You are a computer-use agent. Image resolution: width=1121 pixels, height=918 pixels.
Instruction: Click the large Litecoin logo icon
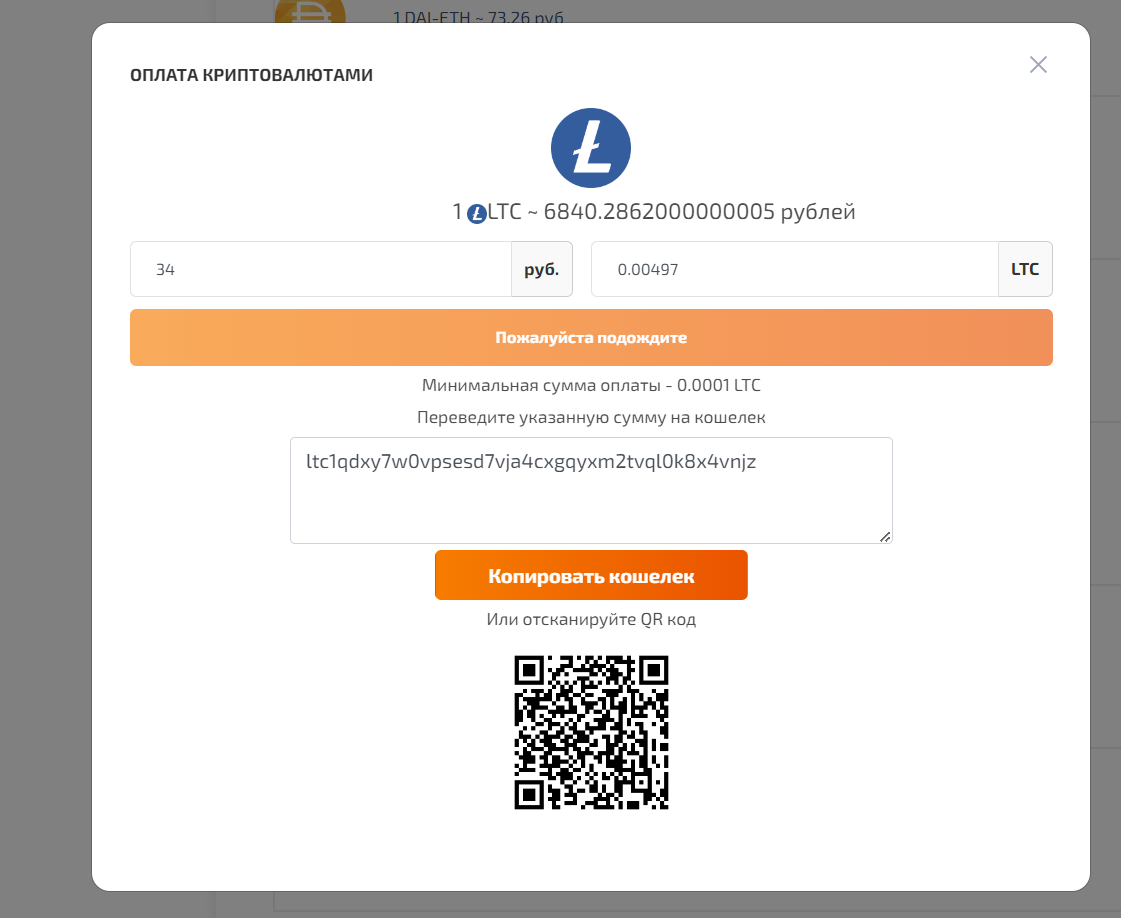[x=591, y=148]
